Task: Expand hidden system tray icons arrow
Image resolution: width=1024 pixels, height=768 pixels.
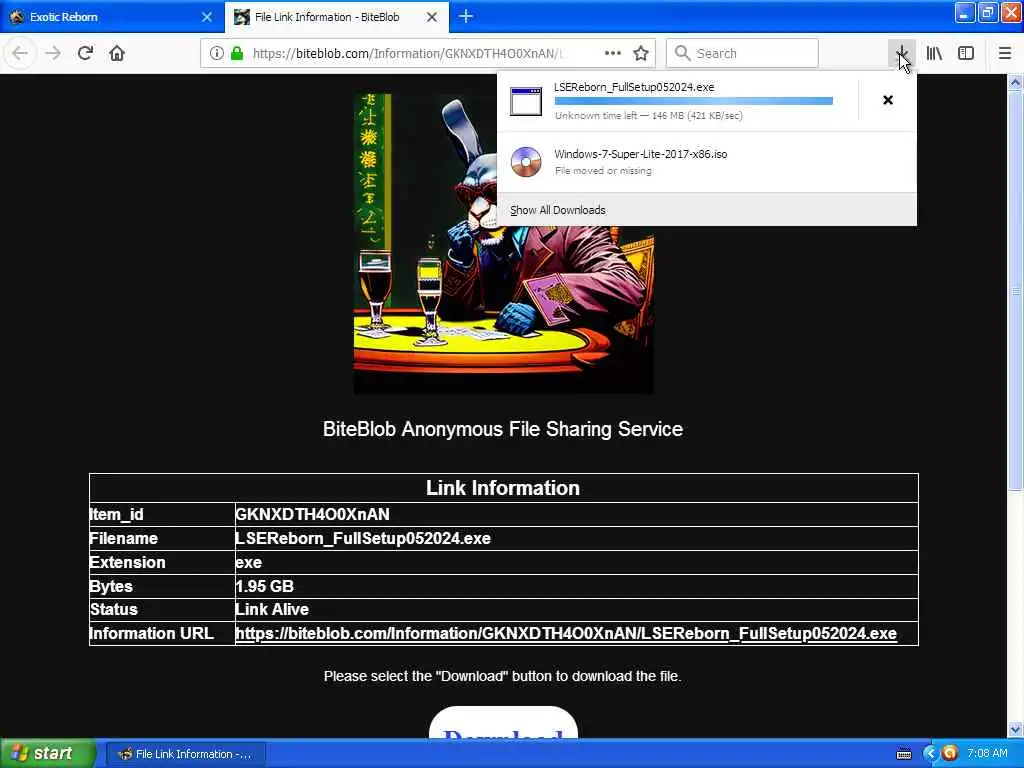Action: 930,754
